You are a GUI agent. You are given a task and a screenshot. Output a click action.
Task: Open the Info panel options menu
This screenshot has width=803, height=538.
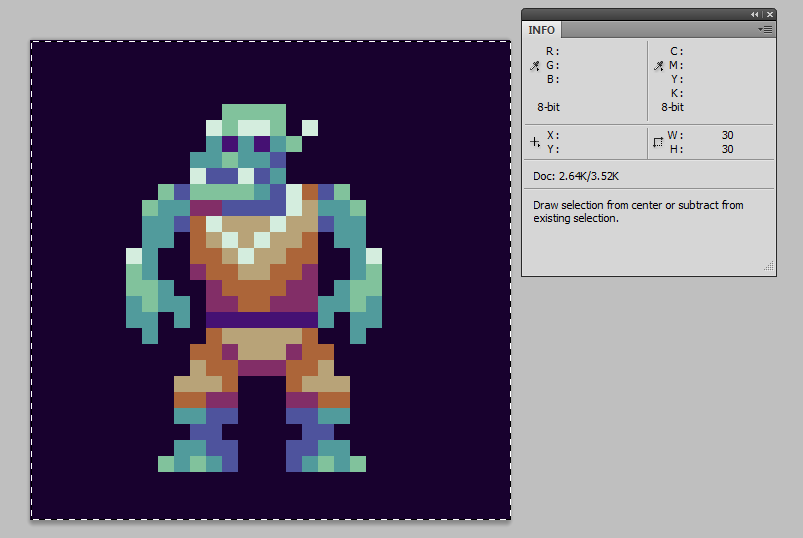[x=765, y=30]
